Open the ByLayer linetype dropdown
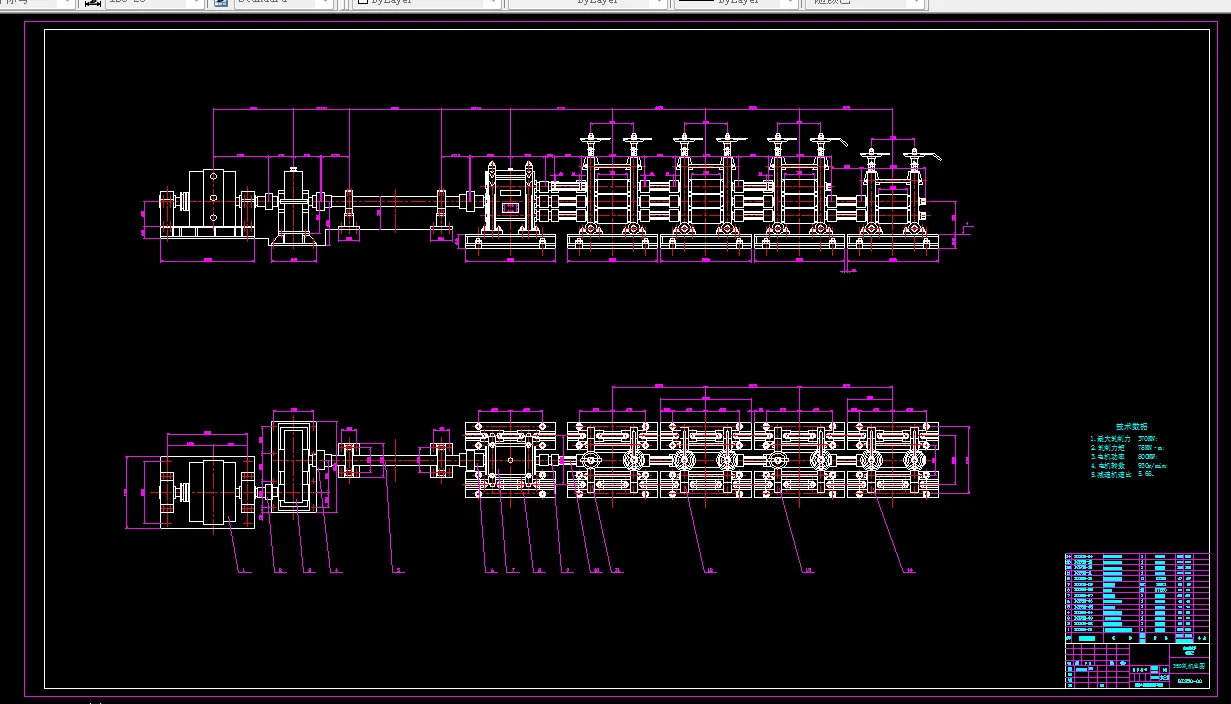 coord(587,3)
